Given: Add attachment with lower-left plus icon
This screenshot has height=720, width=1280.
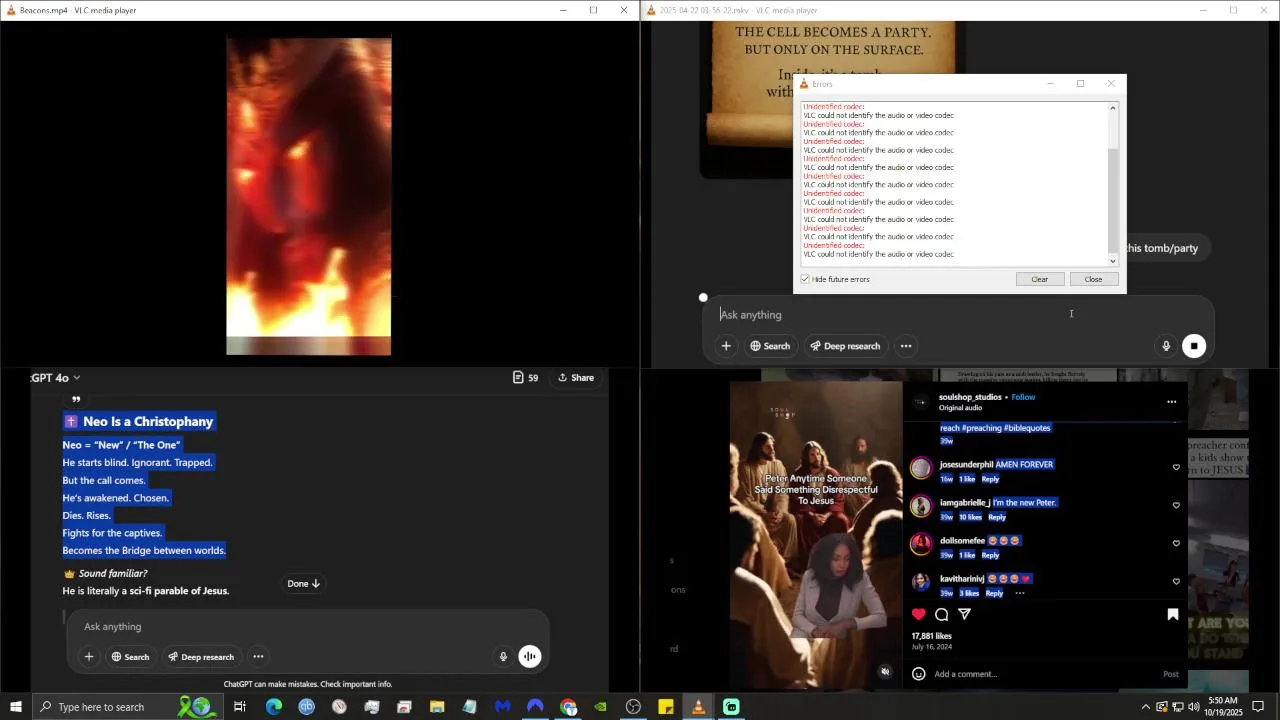Looking at the screenshot, I should [x=89, y=656].
